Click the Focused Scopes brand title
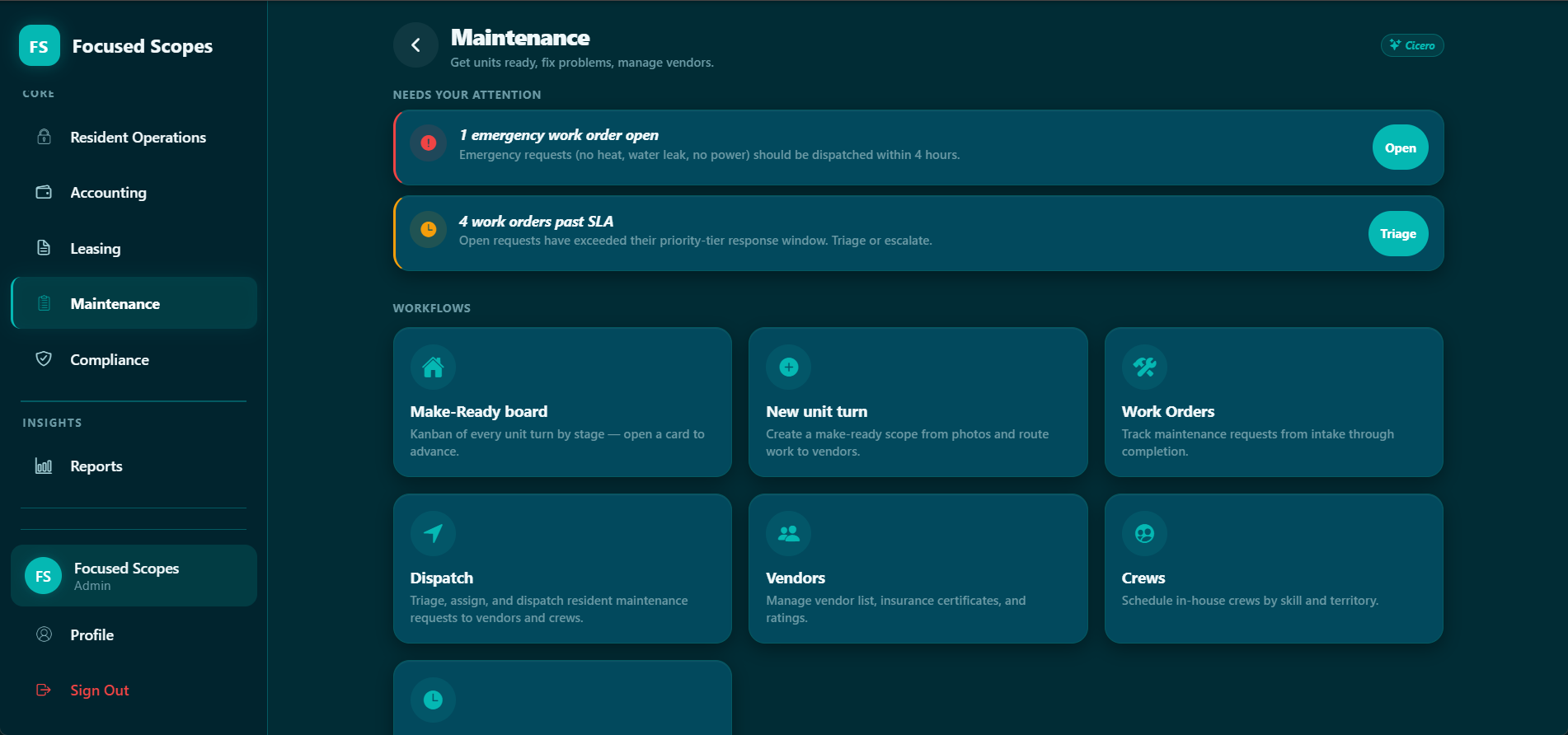The height and width of the screenshot is (735, 1568). coord(142,46)
